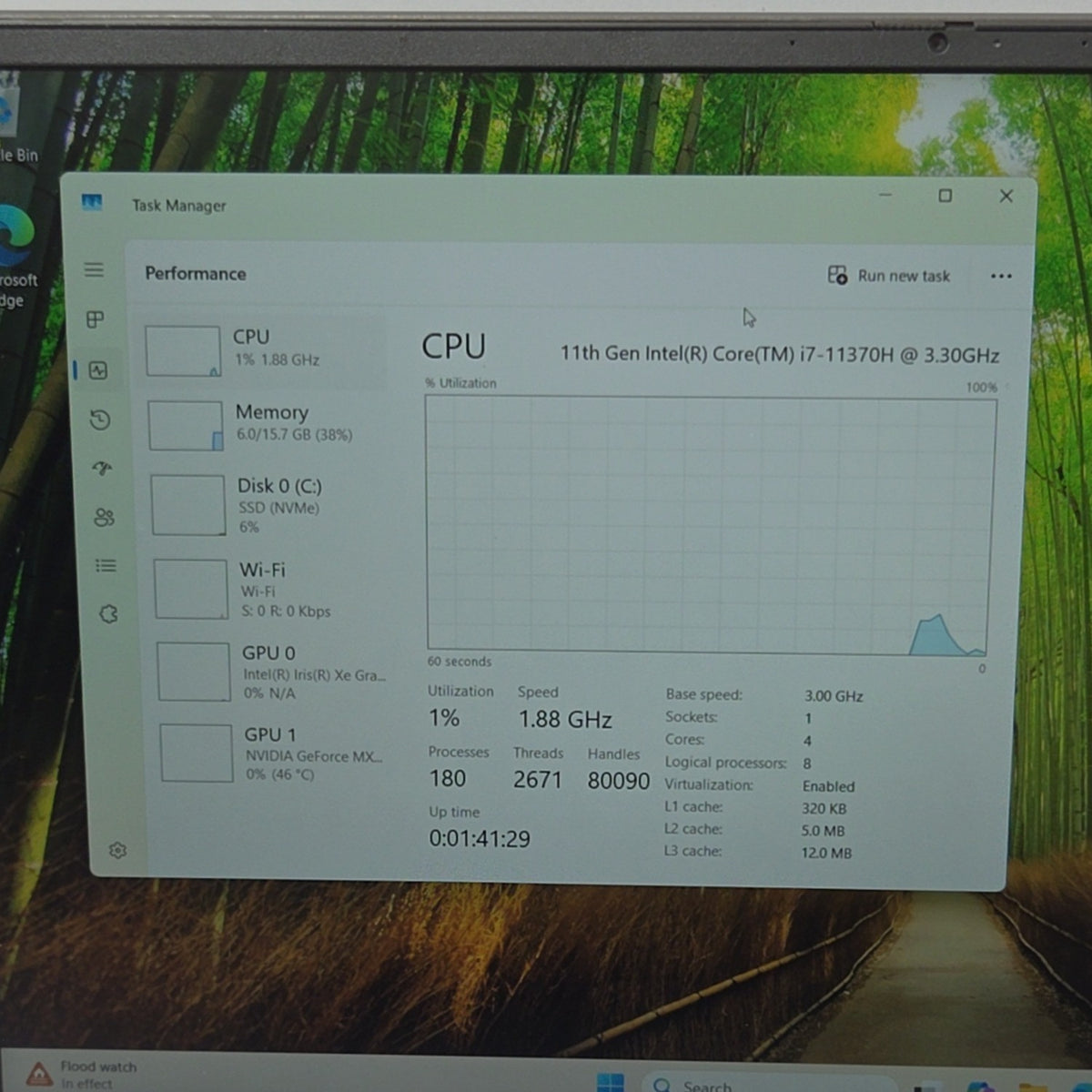Image resolution: width=1092 pixels, height=1092 pixels.
Task: Click Wi-Fi mini graph thumbnail
Action: click(191, 590)
